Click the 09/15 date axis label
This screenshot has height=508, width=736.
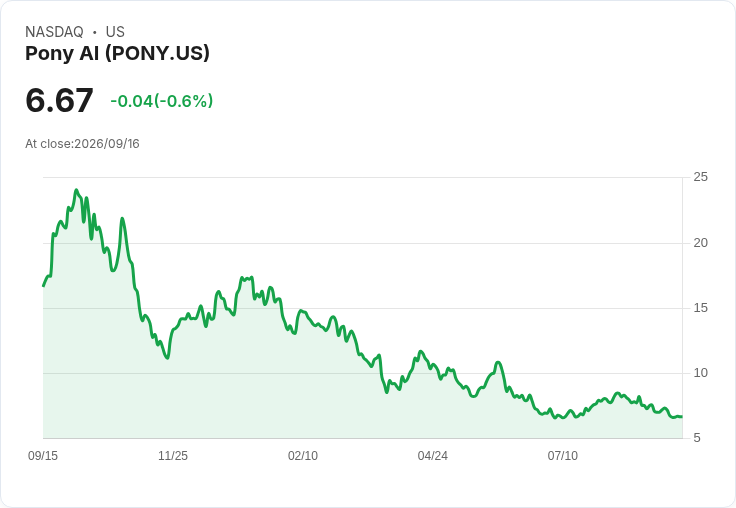[x=43, y=455]
